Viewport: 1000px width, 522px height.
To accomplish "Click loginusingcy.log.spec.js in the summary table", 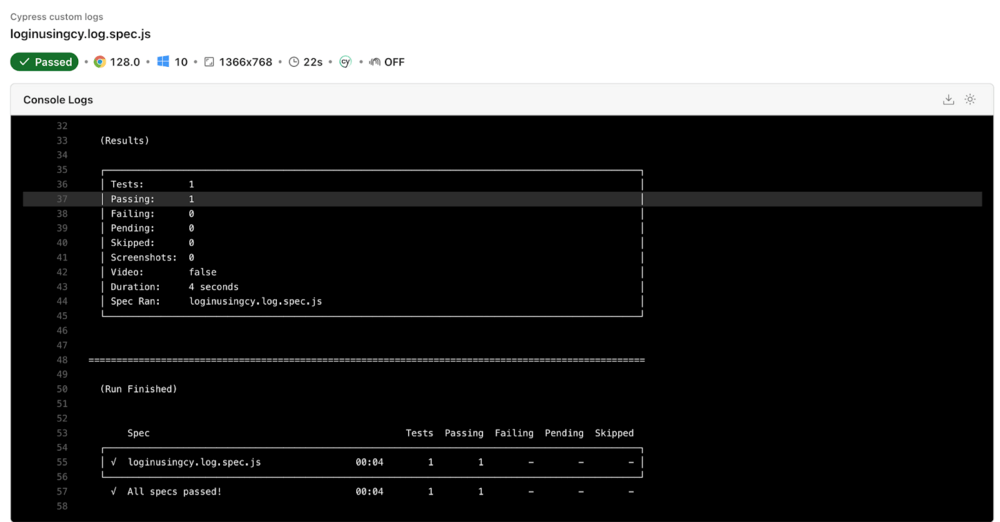I will tap(194, 462).
